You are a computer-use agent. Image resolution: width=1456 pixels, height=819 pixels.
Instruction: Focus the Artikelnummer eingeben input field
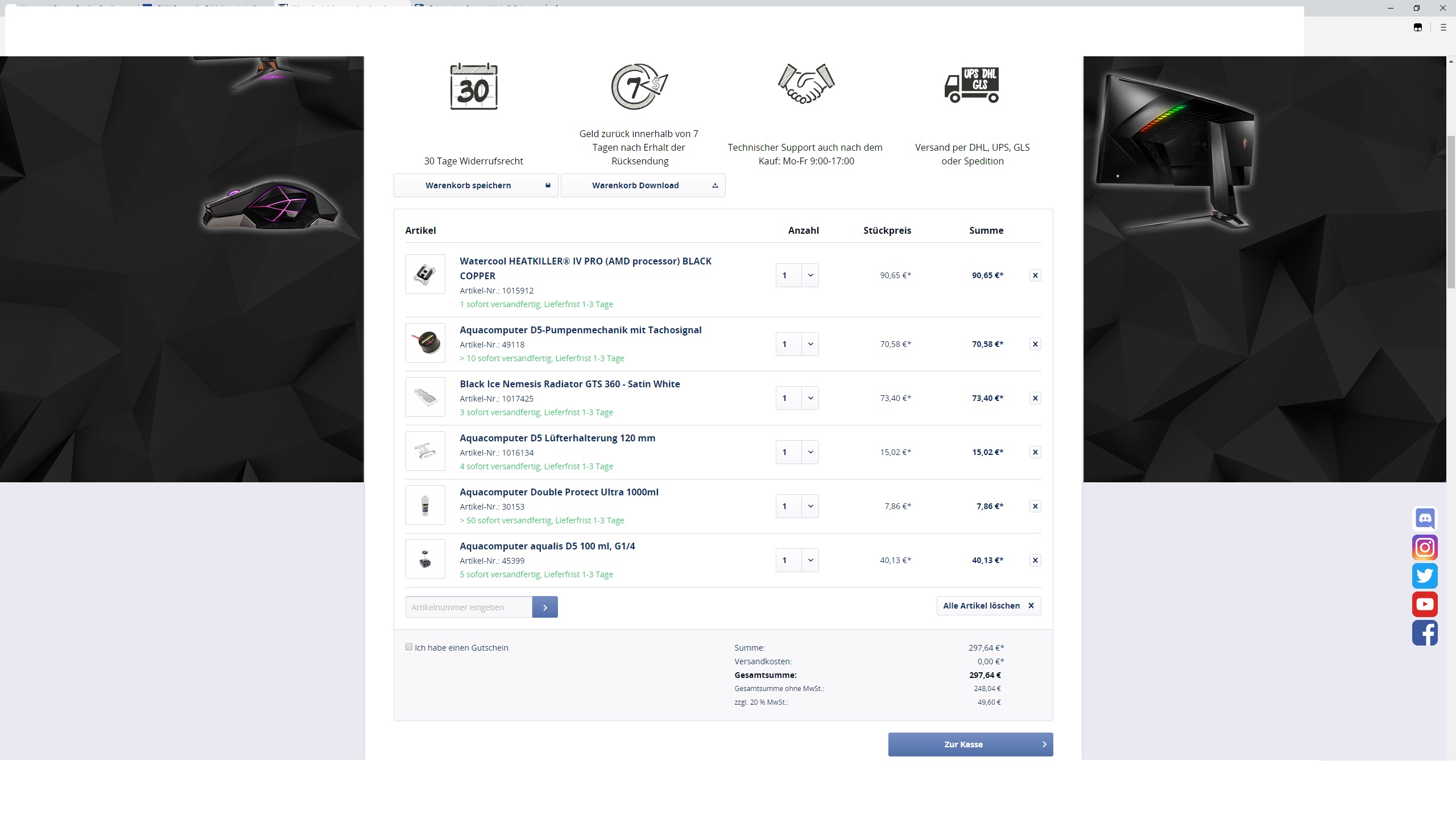(x=469, y=607)
